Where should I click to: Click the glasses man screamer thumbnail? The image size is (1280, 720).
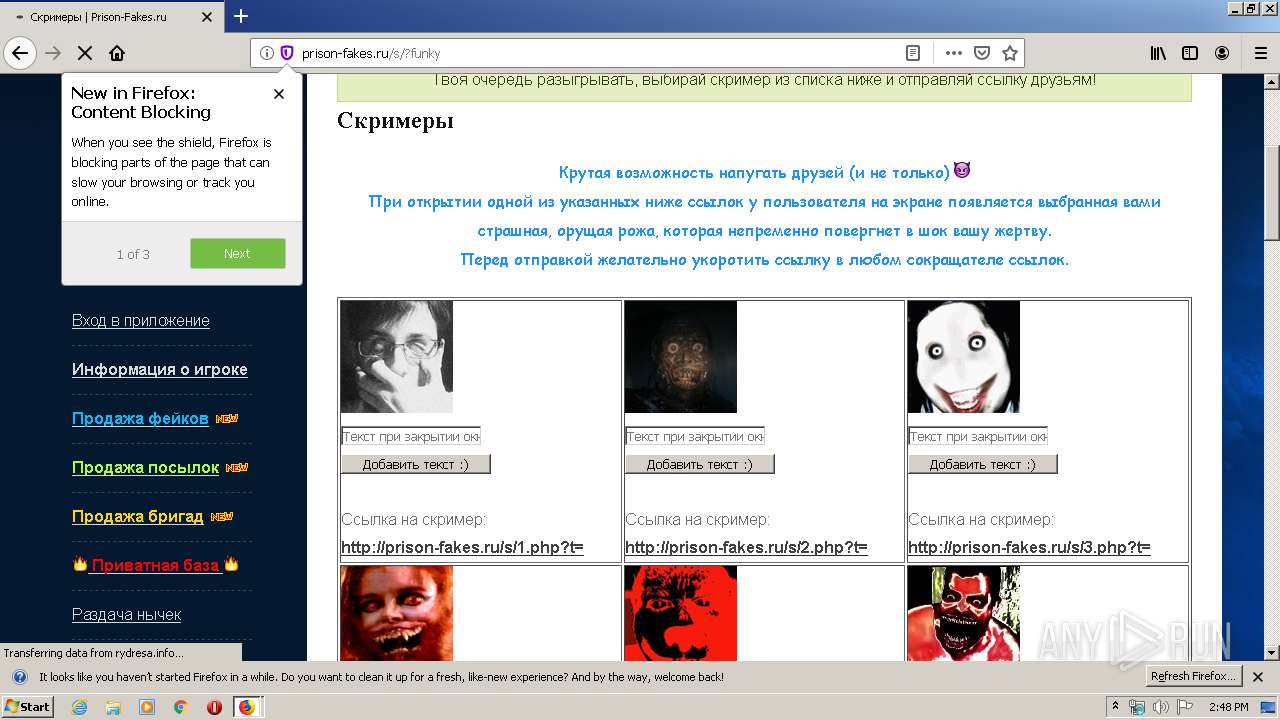tap(397, 357)
